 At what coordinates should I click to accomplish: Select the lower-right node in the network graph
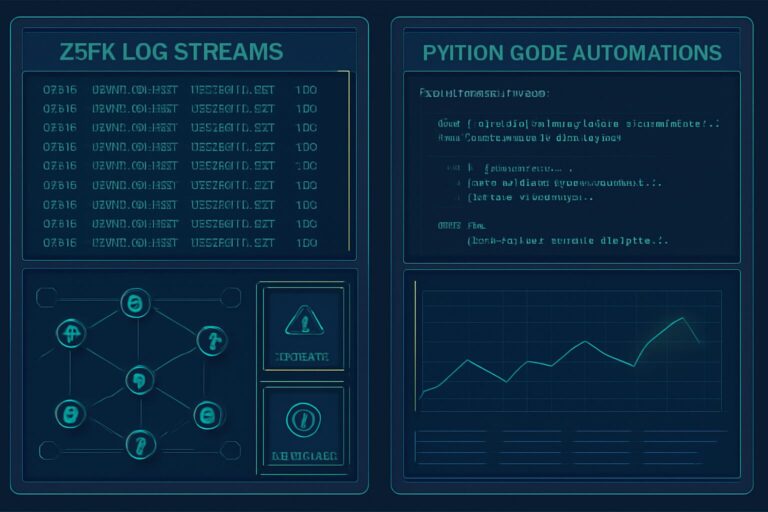coord(208,415)
